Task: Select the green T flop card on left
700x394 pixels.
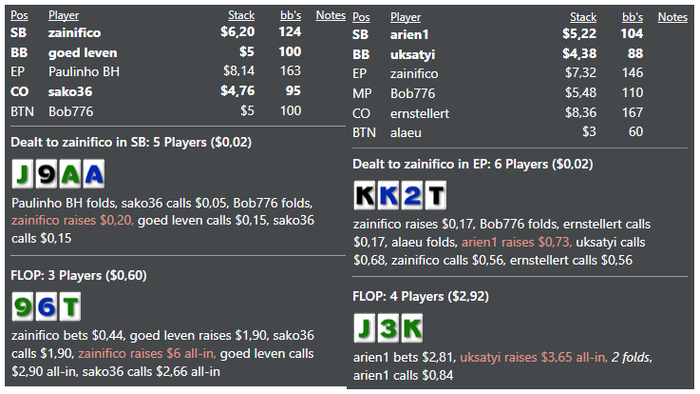Action: pos(70,307)
